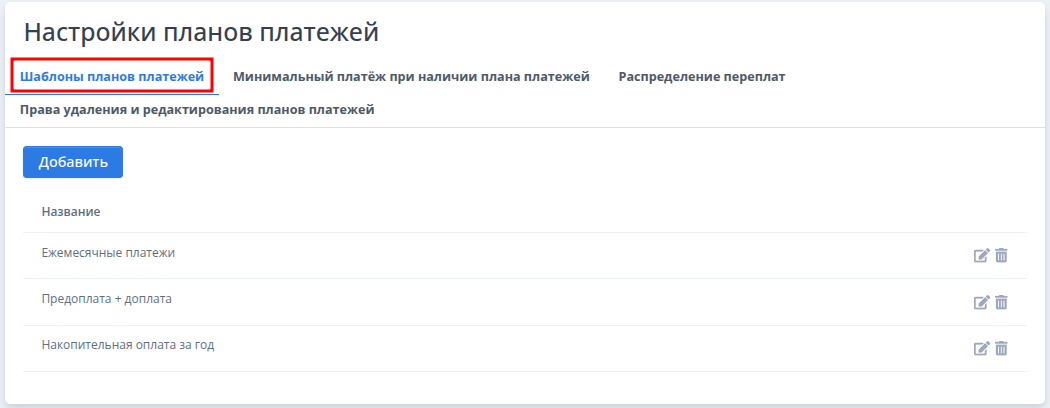This screenshot has width=1050, height=408.
Task: Edit the Предоплата + доплата template
Action: coord(981,302)
